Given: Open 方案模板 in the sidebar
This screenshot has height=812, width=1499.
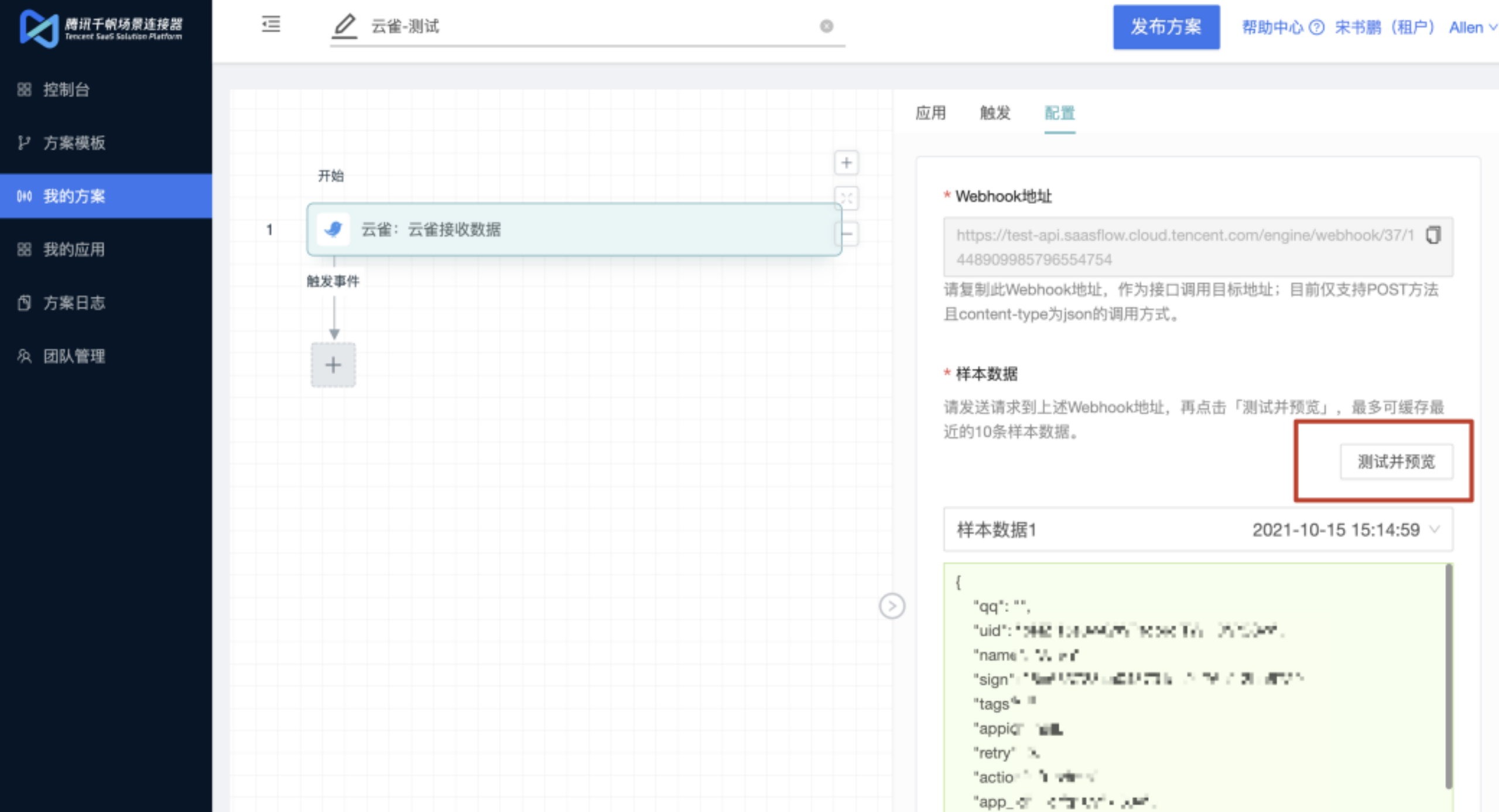Looking at the screenshot, I should point(106,143).
